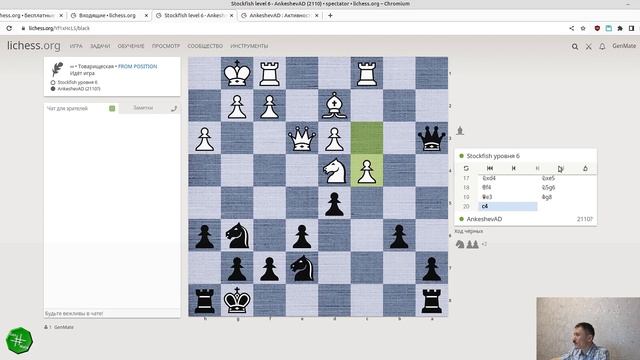Click the white king on g1

[x=237, y=73]
